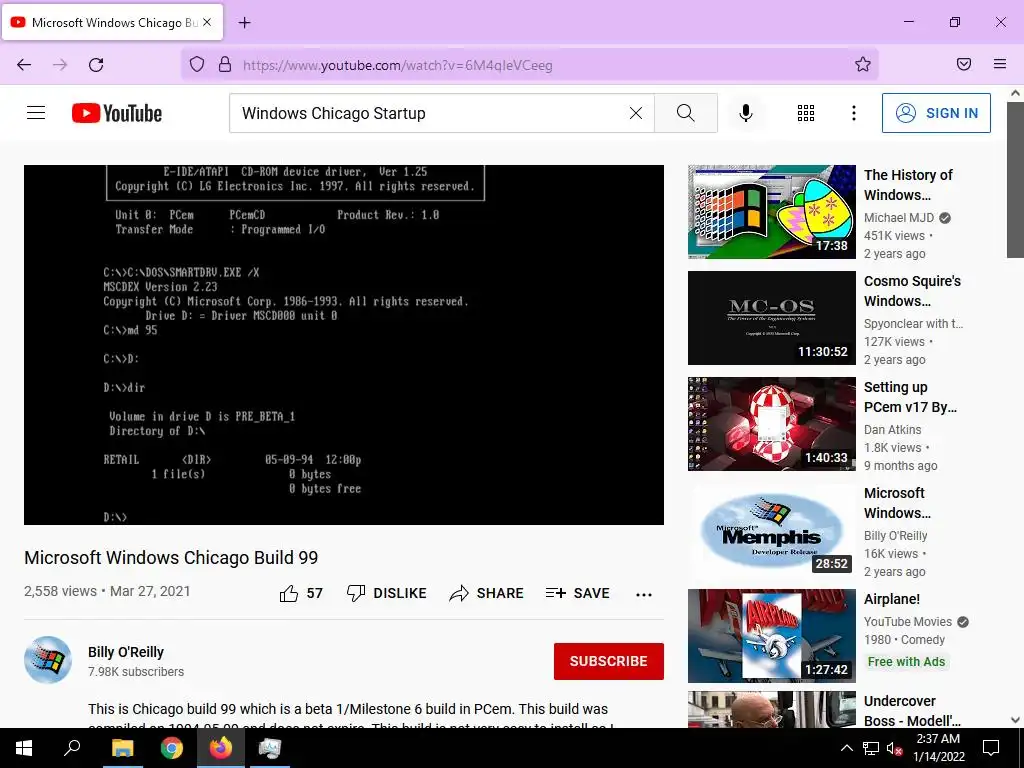The width and height of the screenshot is (1024, 768).
Task: SAVE the video to a playlist
Action: point(577,593)
